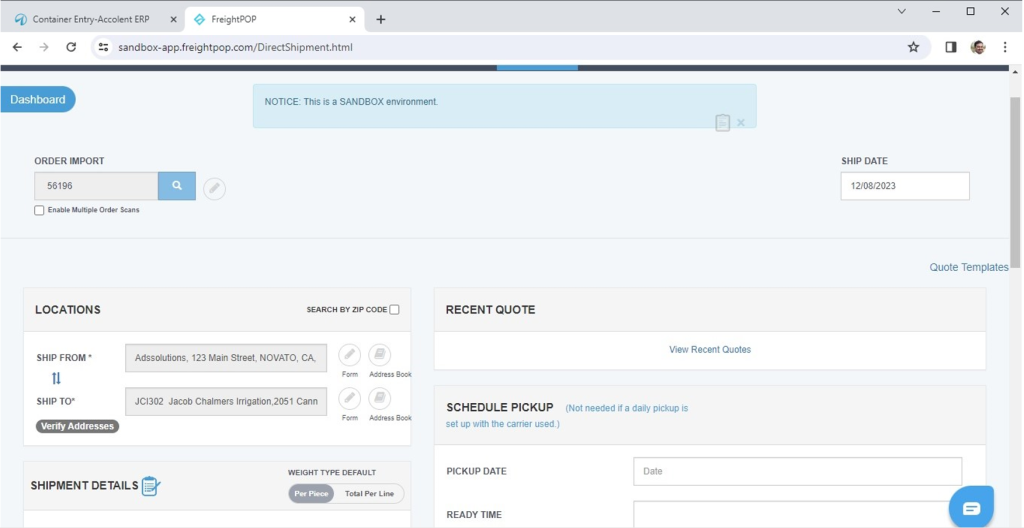Open the Address Book icon for Ship From
The height and width of the screenshot is (528, 1024).
(379, 355)
